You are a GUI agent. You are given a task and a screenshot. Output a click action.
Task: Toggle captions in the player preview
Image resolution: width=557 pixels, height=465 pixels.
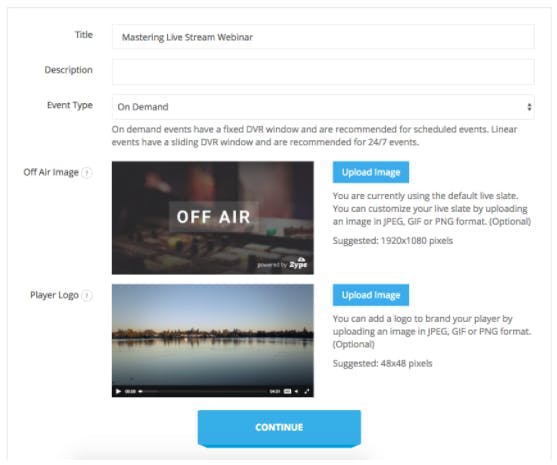pos(287,391)
